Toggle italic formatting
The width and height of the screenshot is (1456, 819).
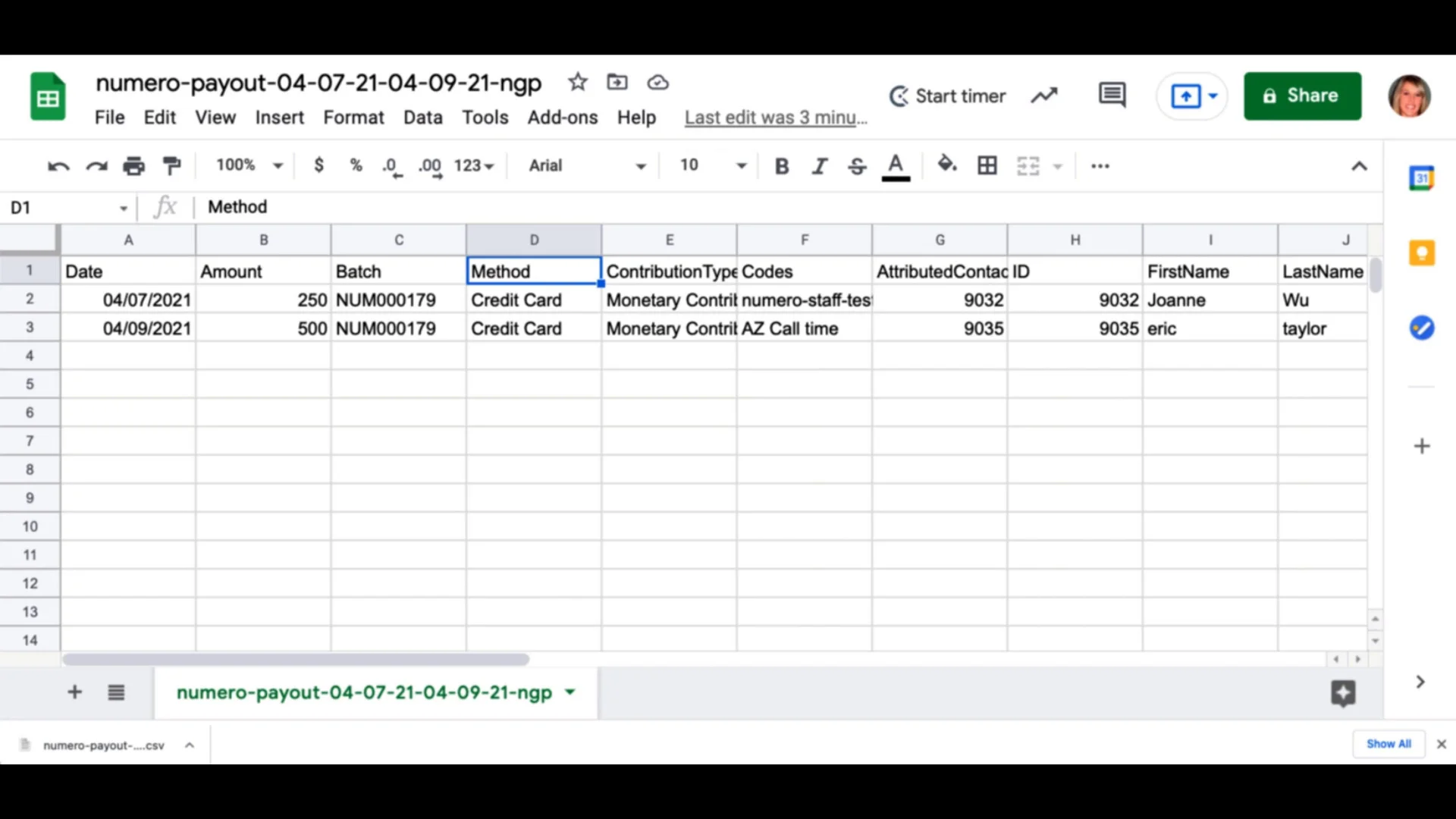coord(820,166)
